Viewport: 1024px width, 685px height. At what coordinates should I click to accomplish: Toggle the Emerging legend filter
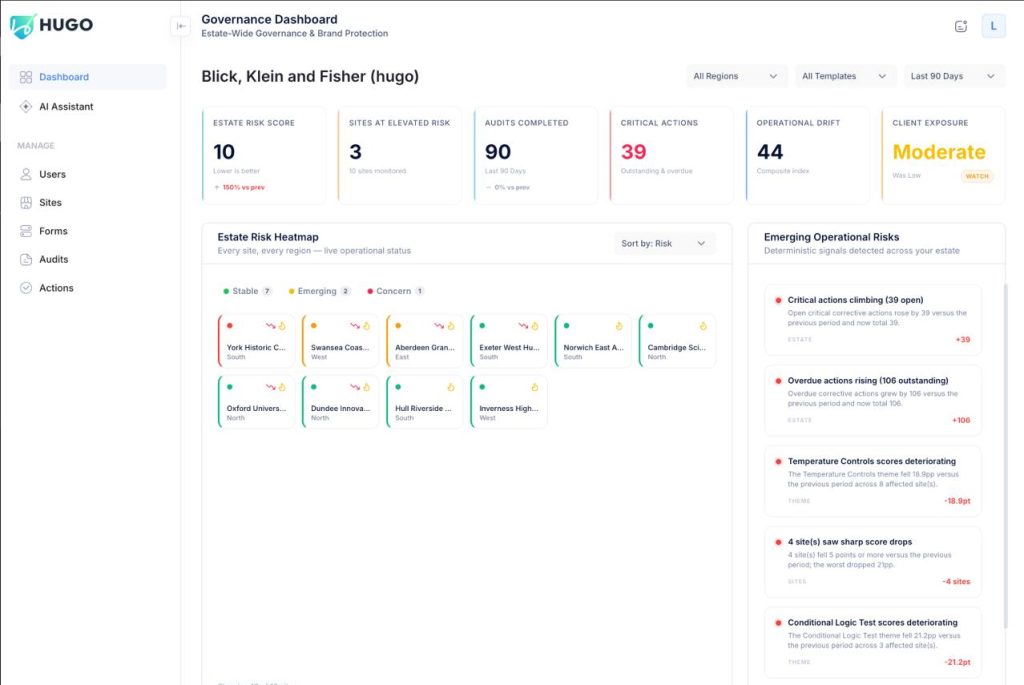(x=319, y=291)
